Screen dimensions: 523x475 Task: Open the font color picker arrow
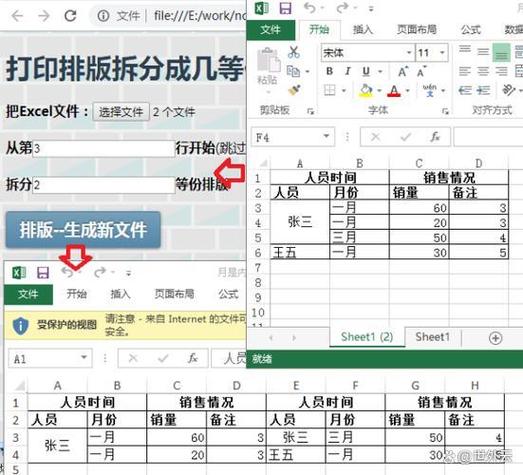pos(408,90)
